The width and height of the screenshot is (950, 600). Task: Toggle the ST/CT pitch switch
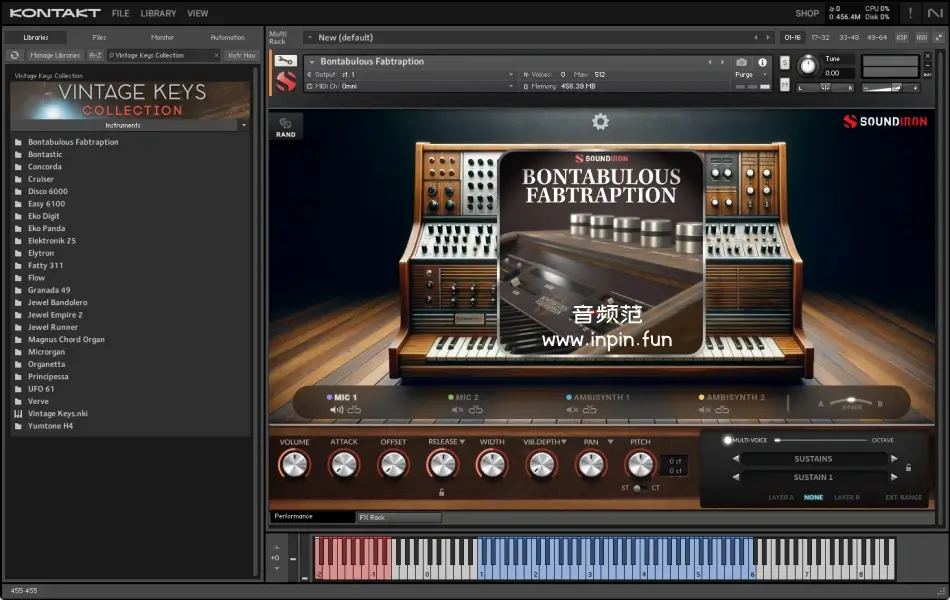(x=640, y=488)
